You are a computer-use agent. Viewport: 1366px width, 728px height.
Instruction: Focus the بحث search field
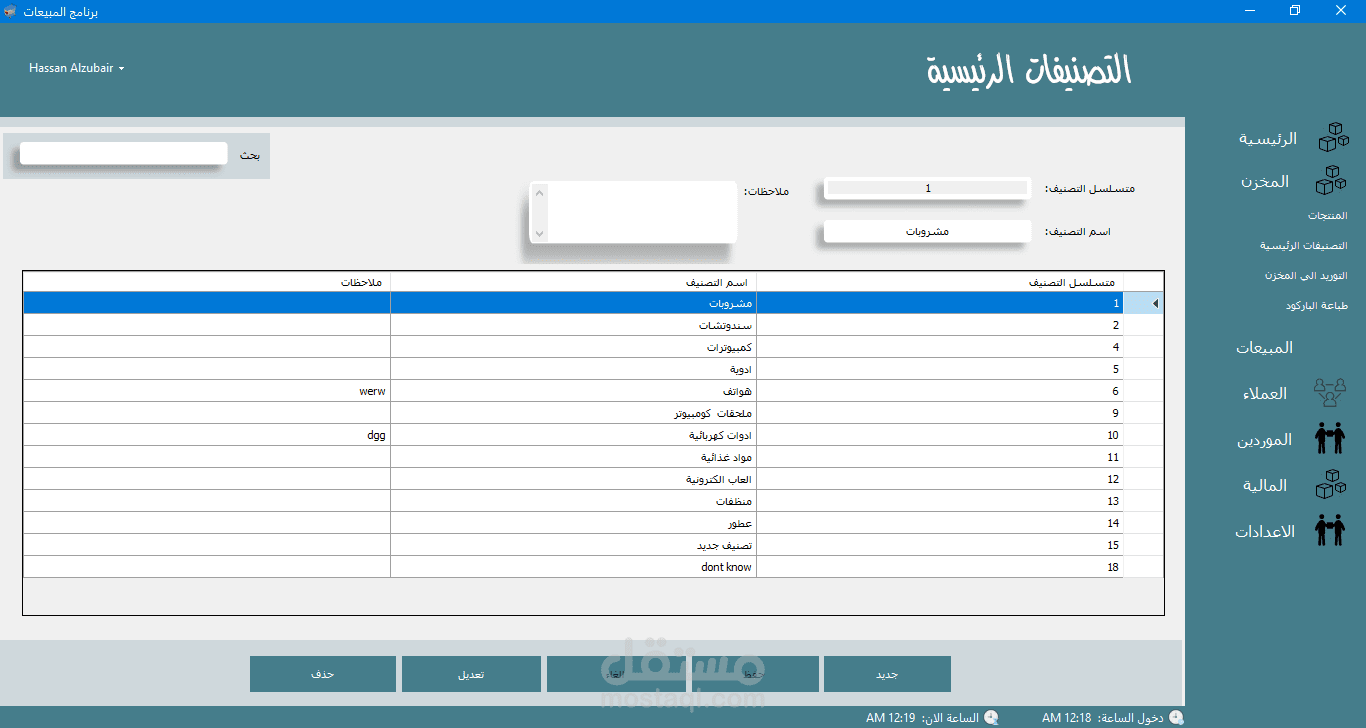[124, 154]
